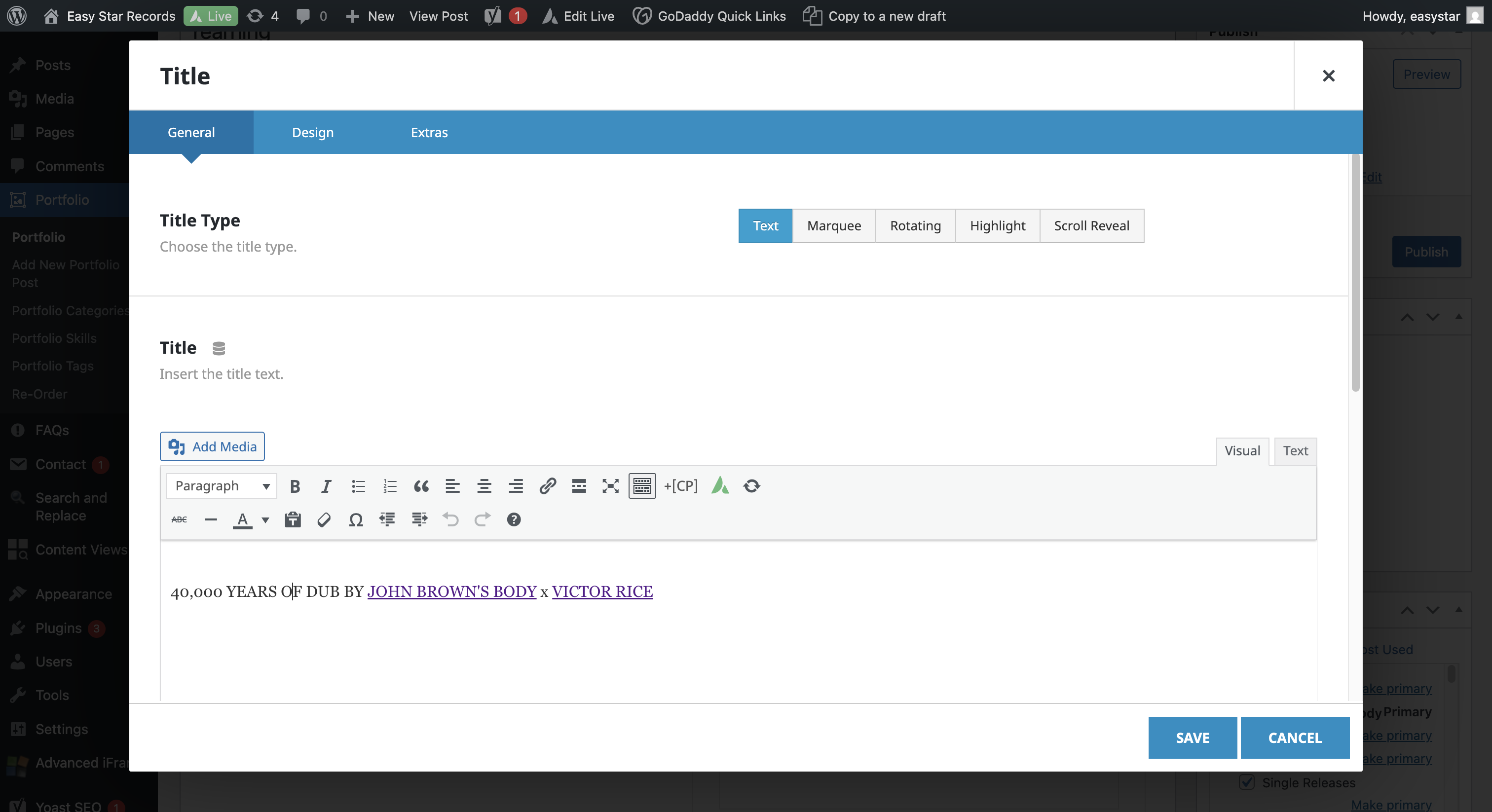This screenshot has height=812, width=1492.
Task: Expand the text color picker arrow
Action: (265, 519)
